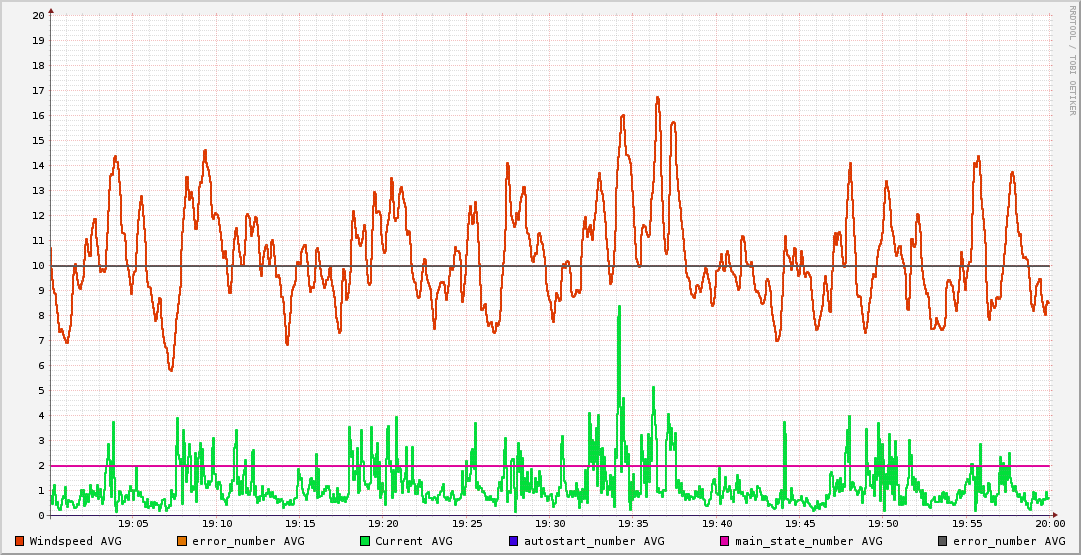Select the 20:00 time axis label

(1049, 524)
